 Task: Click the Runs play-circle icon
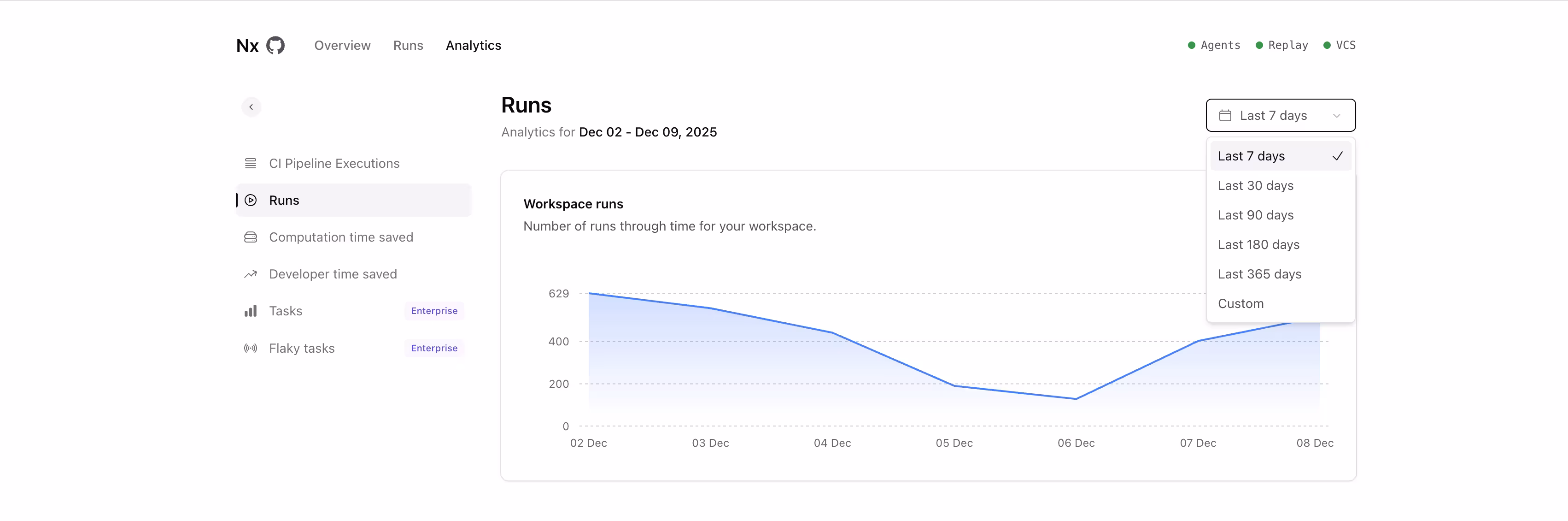[250, 200]
